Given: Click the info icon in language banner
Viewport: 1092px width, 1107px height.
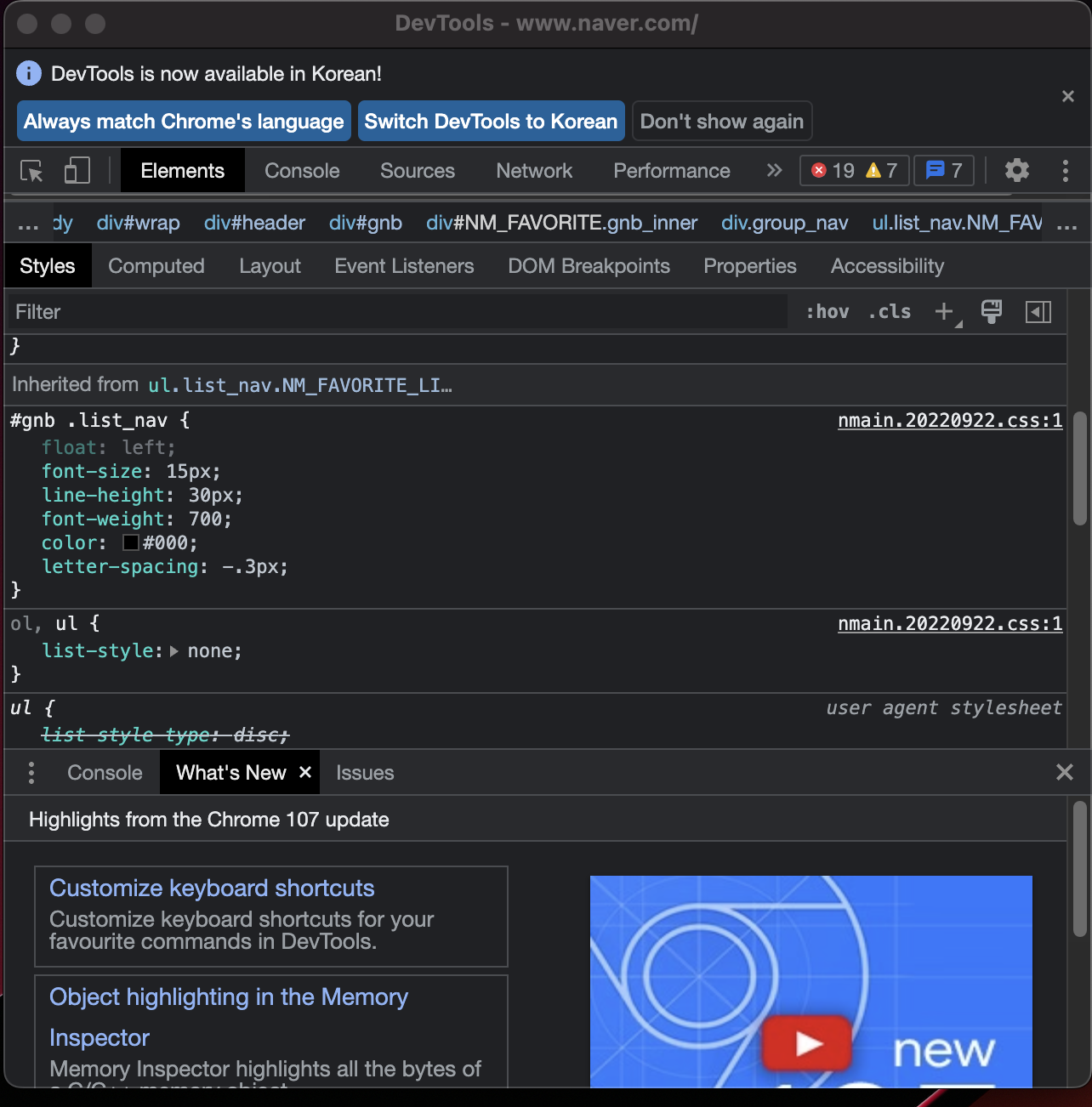Looking at the screenshot, I should [29, 73].
